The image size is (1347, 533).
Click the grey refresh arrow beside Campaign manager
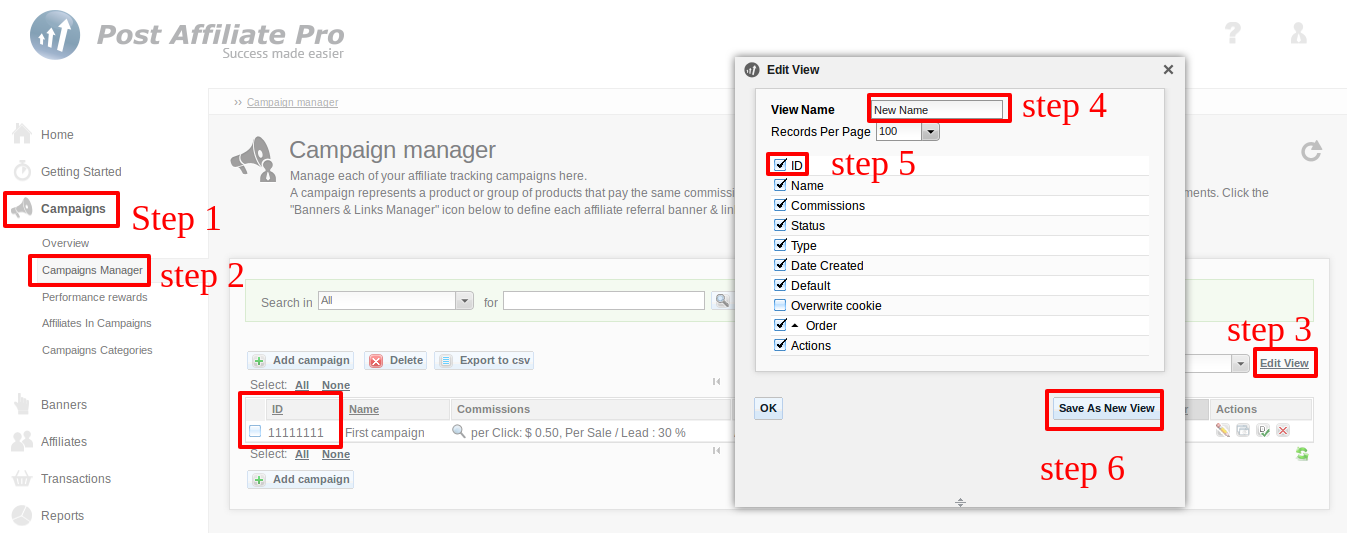[x=1311, y=152]
